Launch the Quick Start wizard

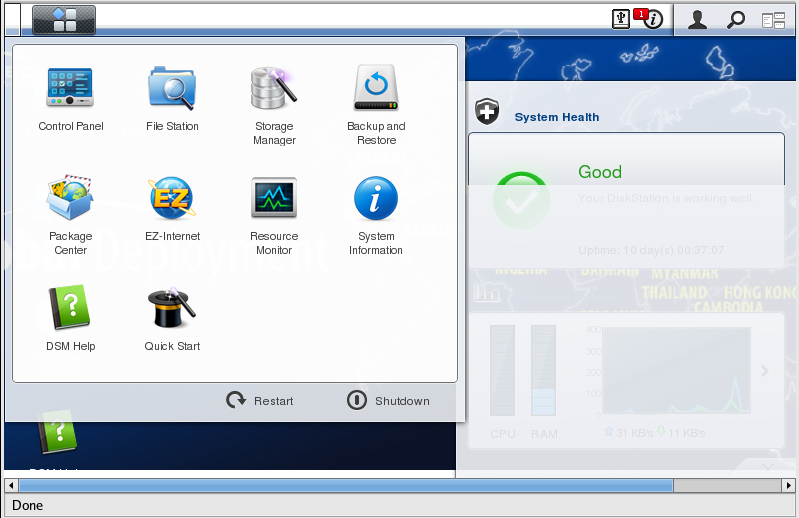pos(172,319)
